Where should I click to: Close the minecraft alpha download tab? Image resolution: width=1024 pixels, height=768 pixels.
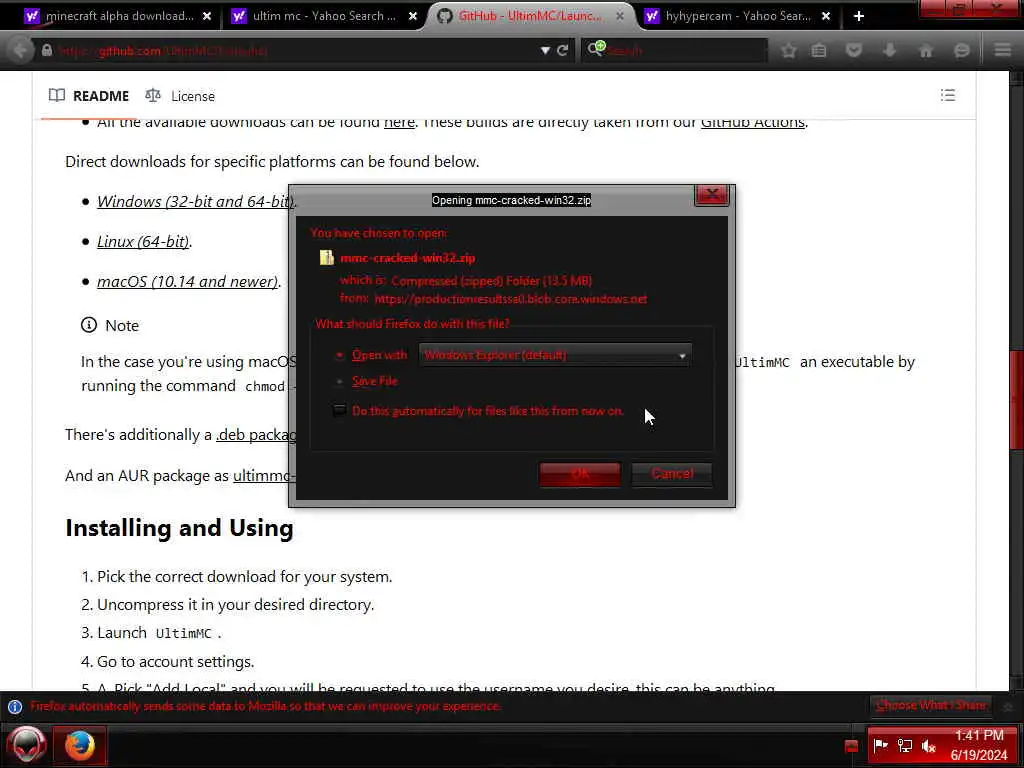pos(207,16)
